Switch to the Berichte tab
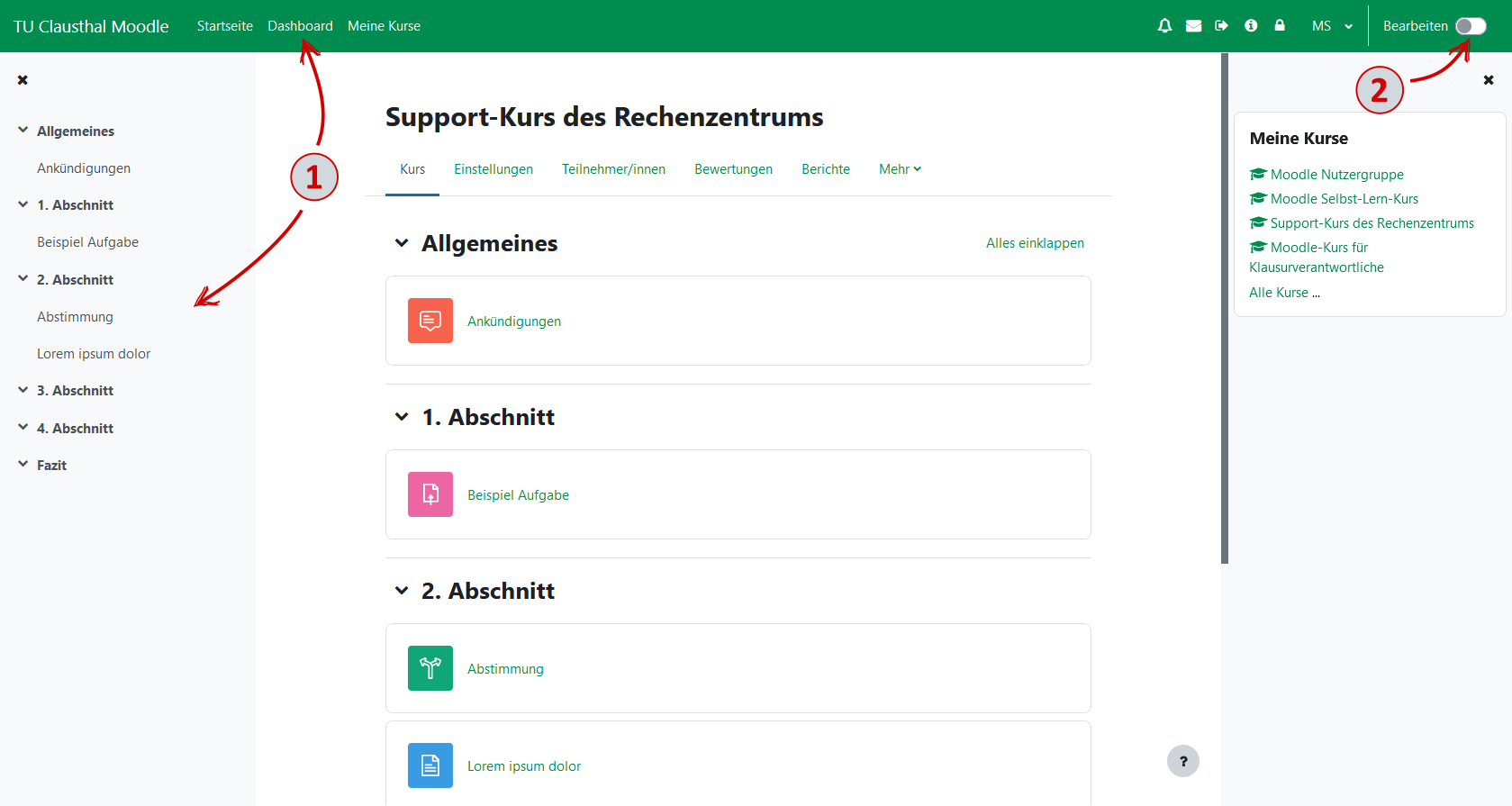The height and width of the screenshot is (806, 1512). [826, 169]
